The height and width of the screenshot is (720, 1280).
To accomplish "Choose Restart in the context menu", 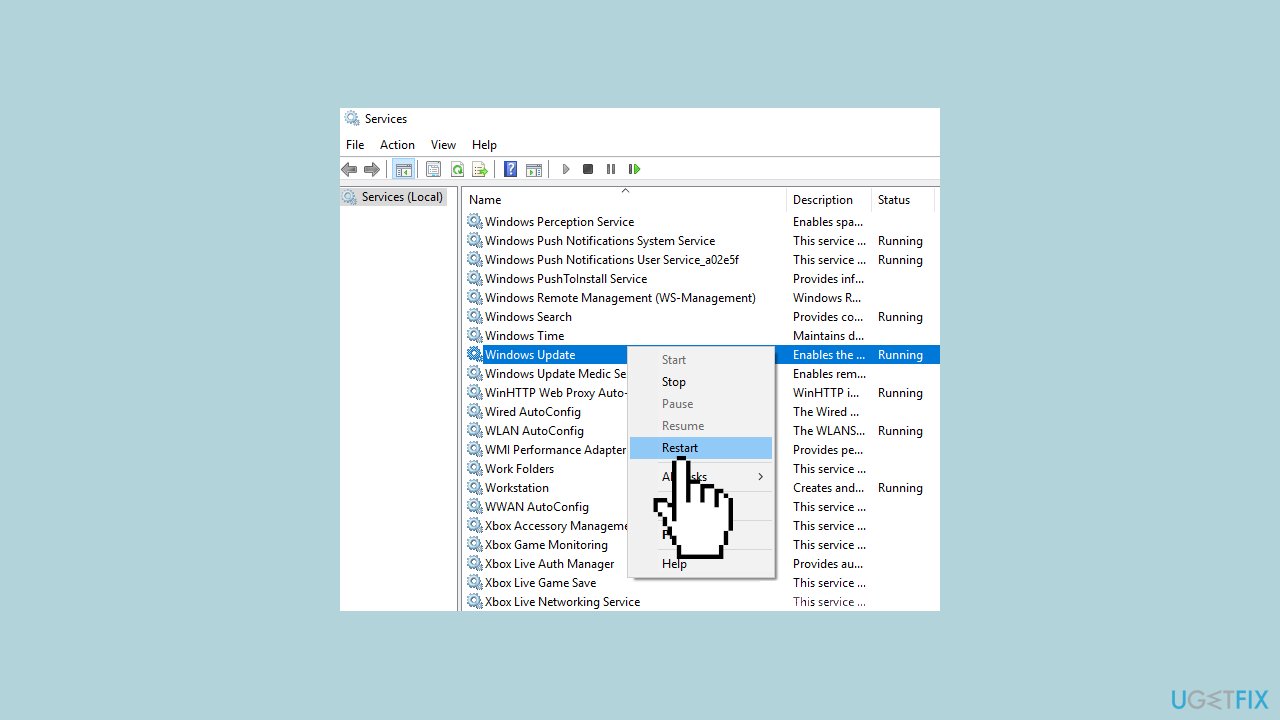I will click(701, 448).
